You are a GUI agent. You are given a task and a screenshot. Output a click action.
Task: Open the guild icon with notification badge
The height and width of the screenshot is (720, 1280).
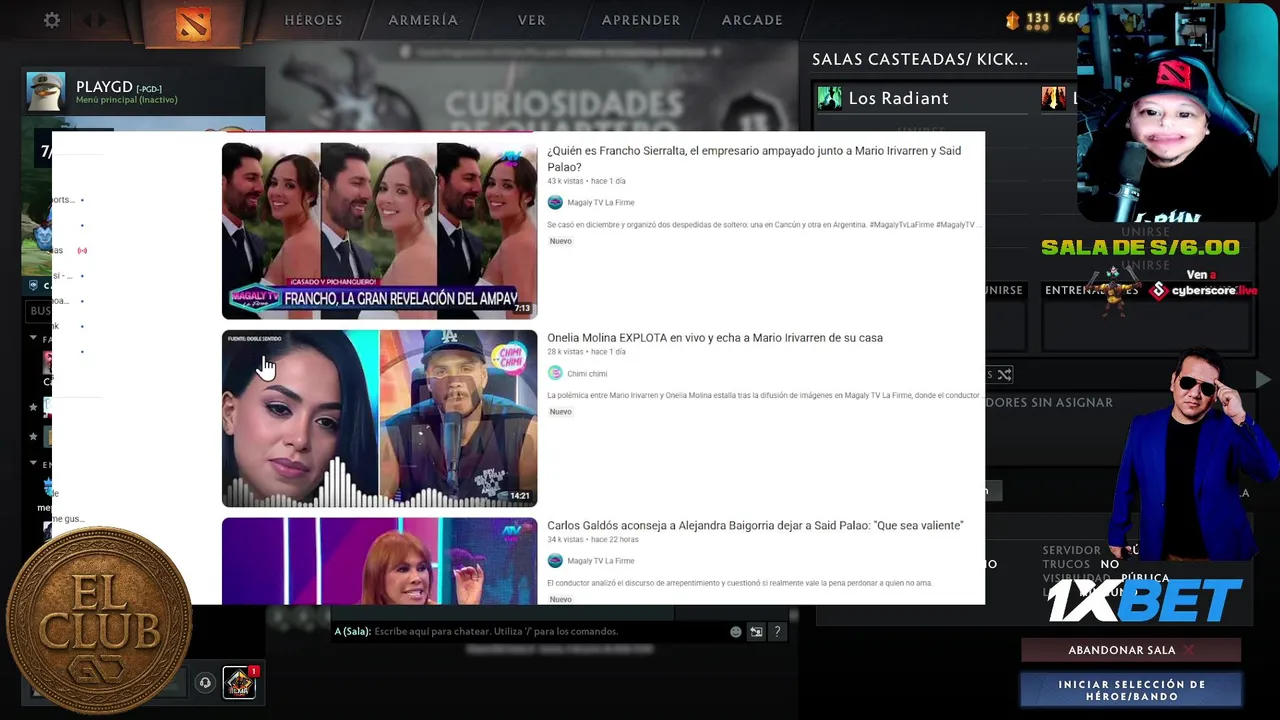coord(239,683)
